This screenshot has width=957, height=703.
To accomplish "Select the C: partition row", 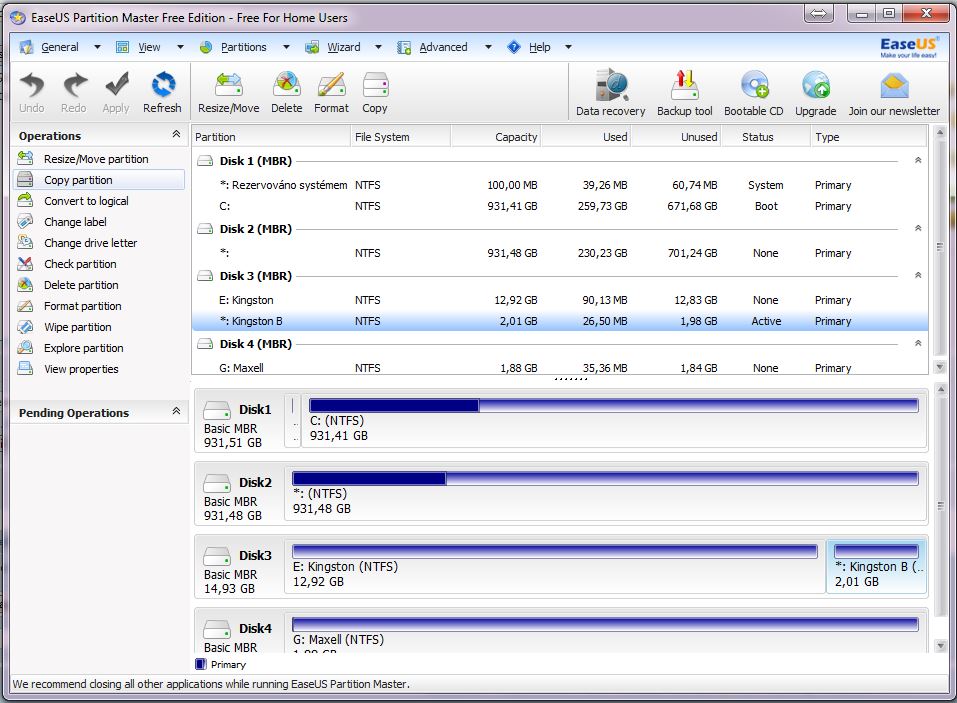I will pos(560,206).
